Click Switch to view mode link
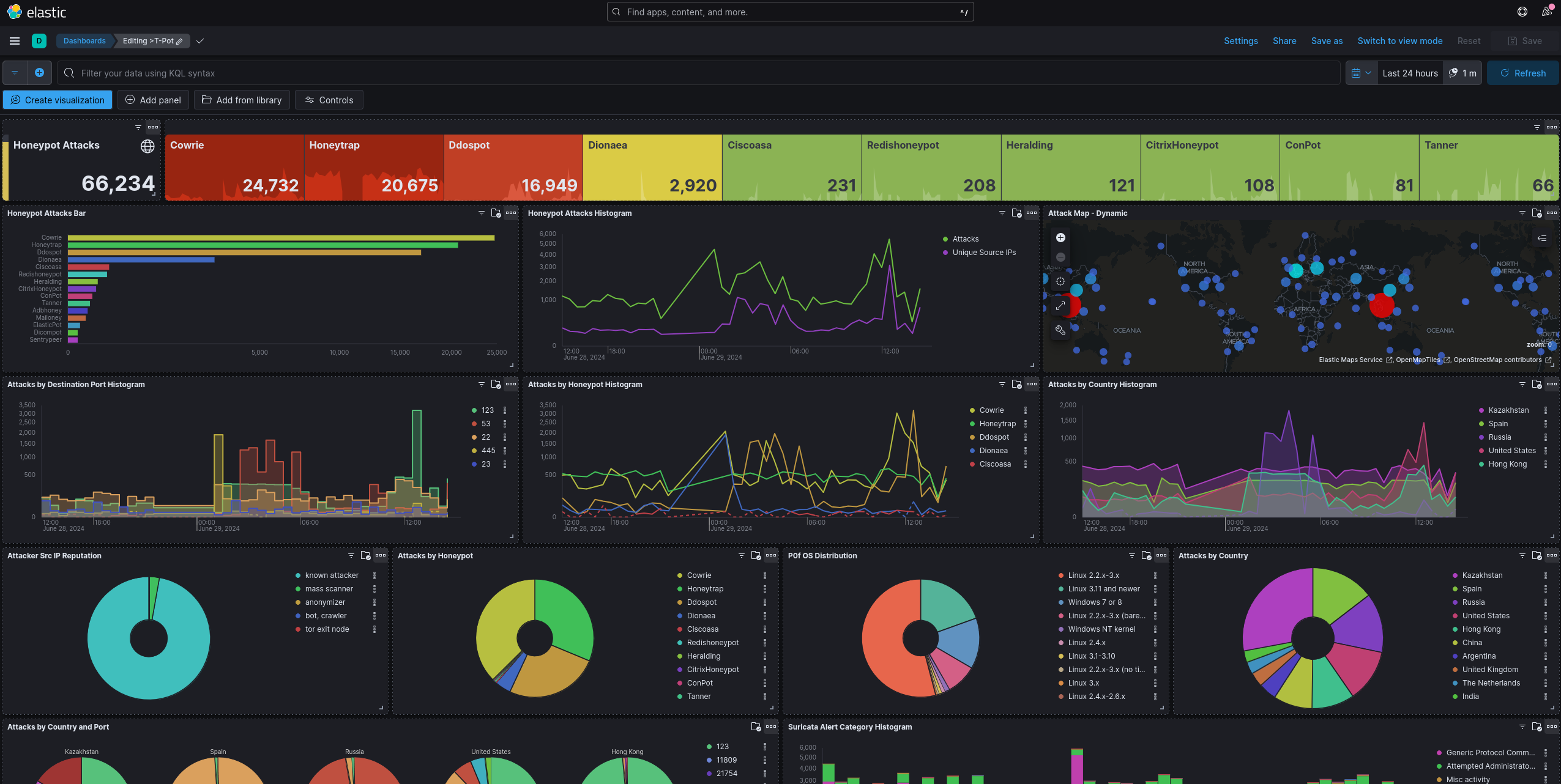Viewport: 1561px width, 784px height. [x=1399, y=41]
